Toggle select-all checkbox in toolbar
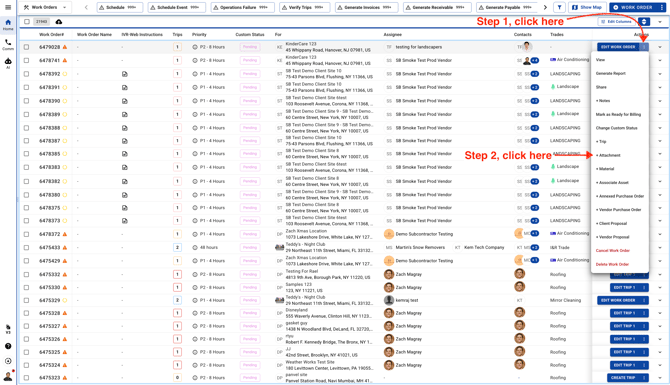 (27, 21)
